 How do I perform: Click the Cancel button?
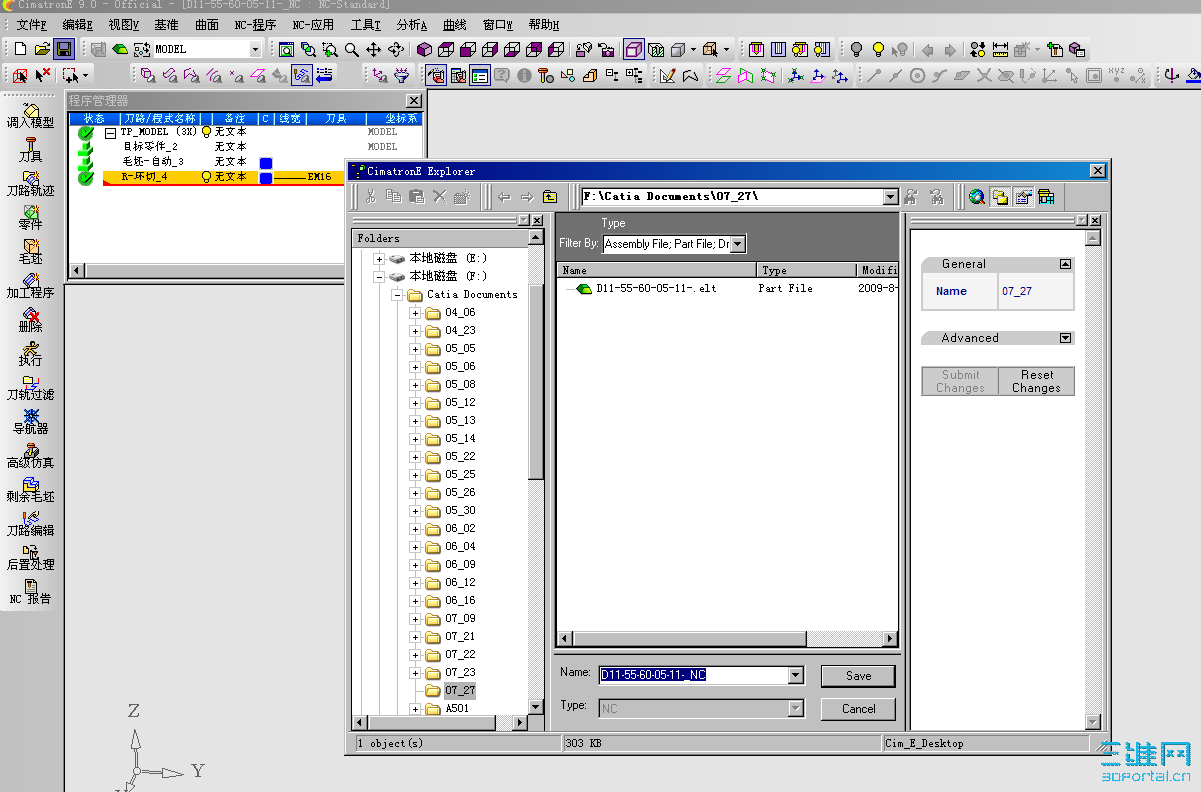[x=858, y=709]
